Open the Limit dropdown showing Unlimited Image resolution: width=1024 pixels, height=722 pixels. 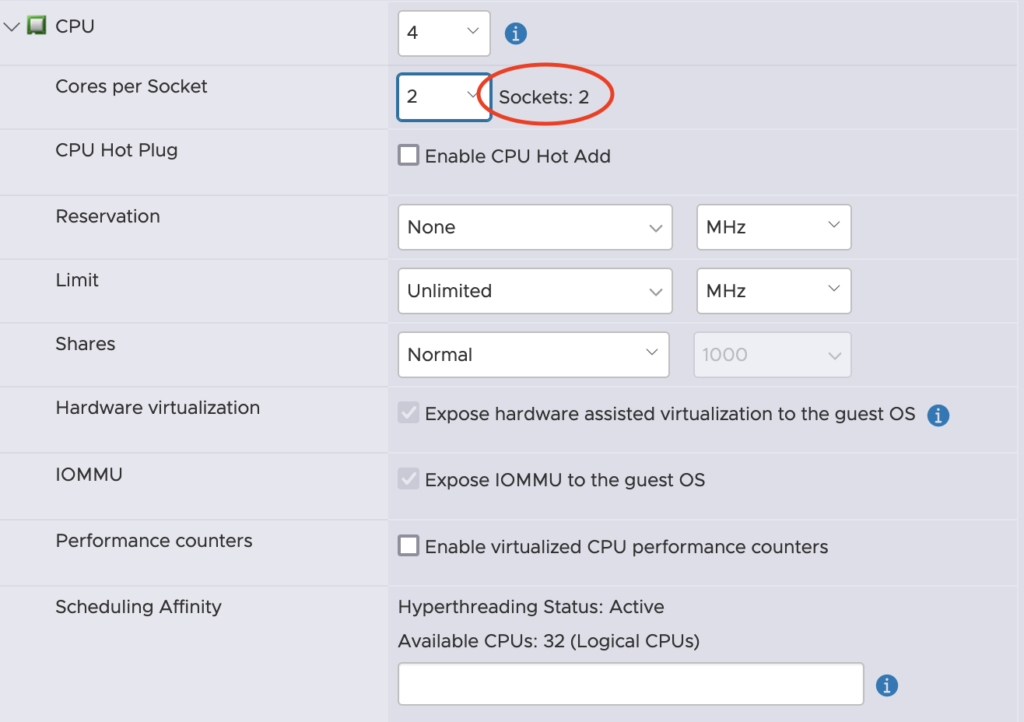[x=533, y=291]
